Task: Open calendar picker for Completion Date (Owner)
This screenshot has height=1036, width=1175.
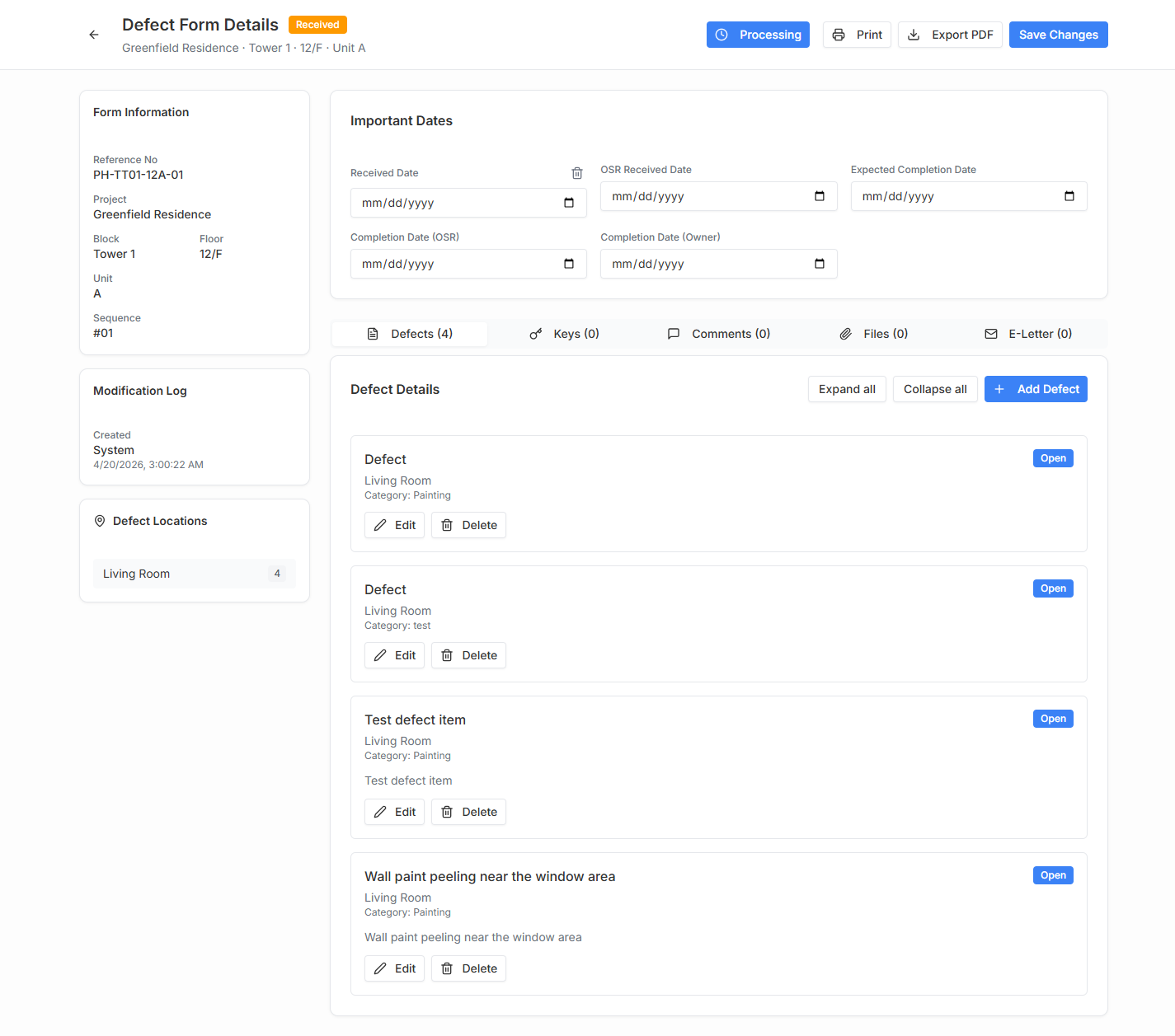Action: coord(820,264)
